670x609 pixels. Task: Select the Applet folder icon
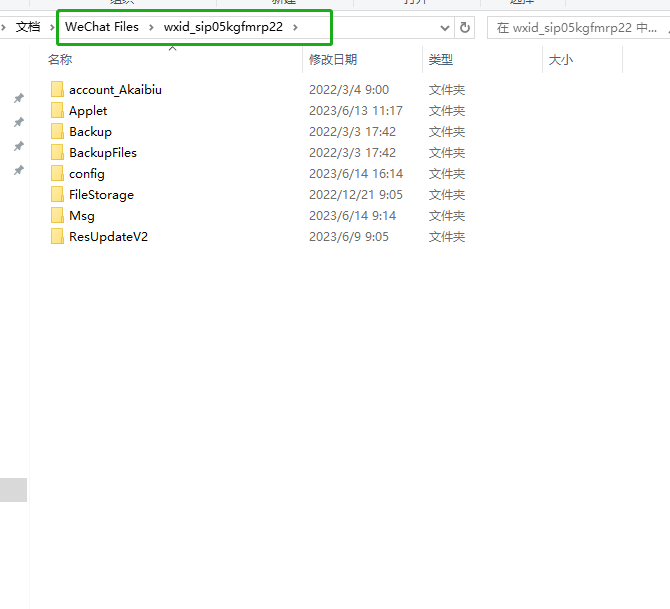point(58,111)
